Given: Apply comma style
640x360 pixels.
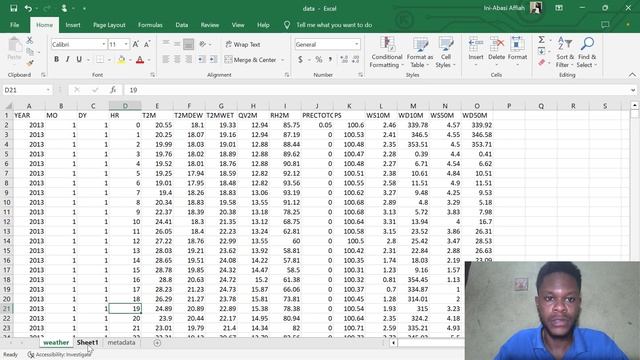Looking at the screenshot, I should [330, 60].
